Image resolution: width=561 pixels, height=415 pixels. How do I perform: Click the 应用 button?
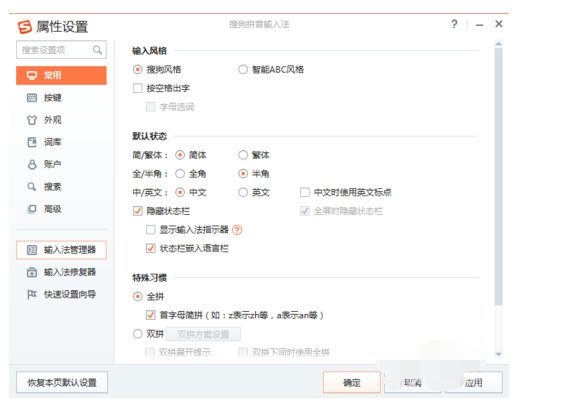click(x=474, y=382)
